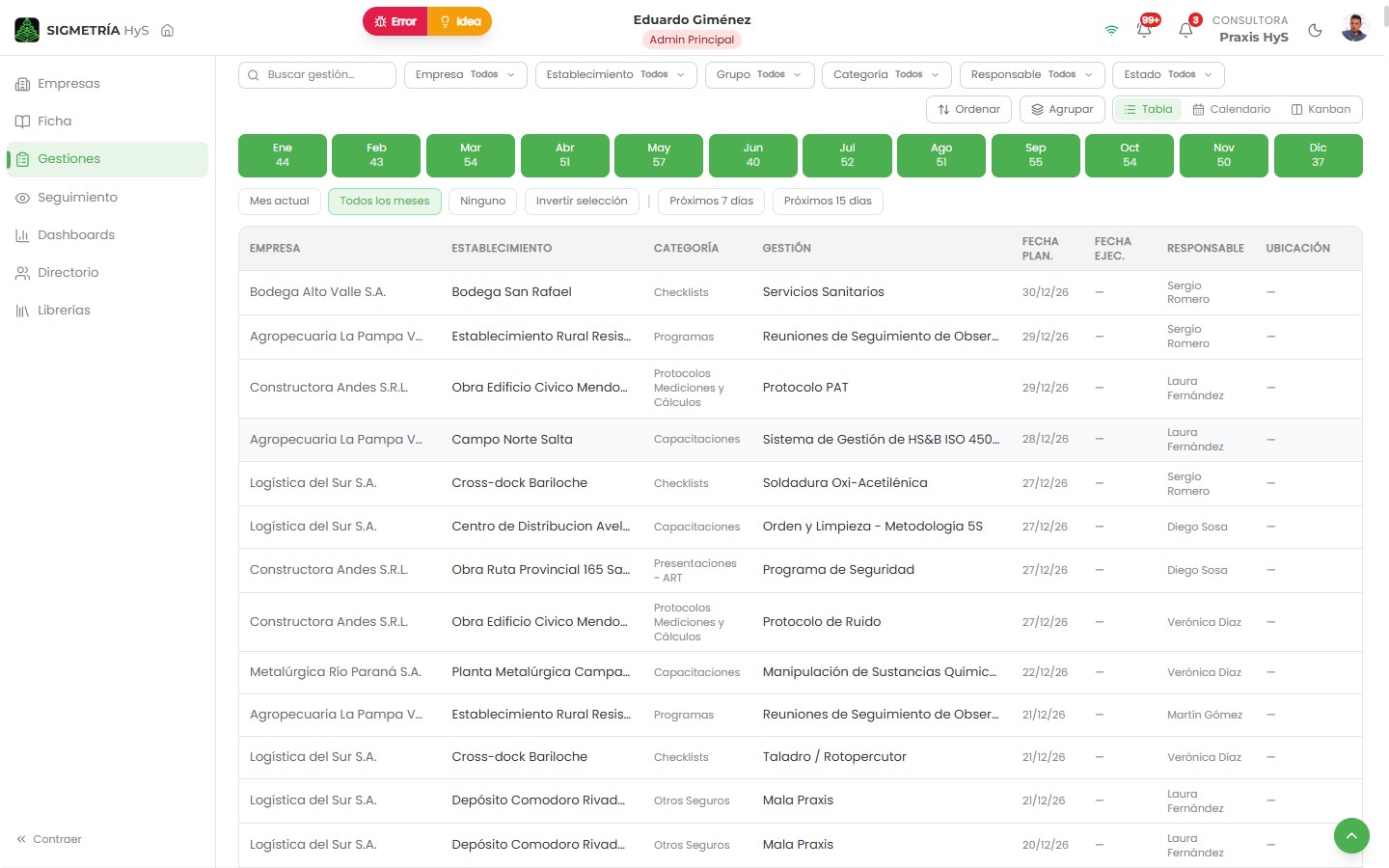Jump to top with green arrow button
The height and width of the screenshot is (868, 1389).
[x=1351, y=835]
